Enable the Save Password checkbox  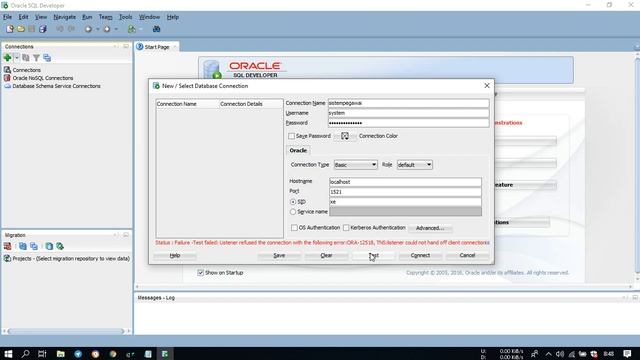pos(291,136)
